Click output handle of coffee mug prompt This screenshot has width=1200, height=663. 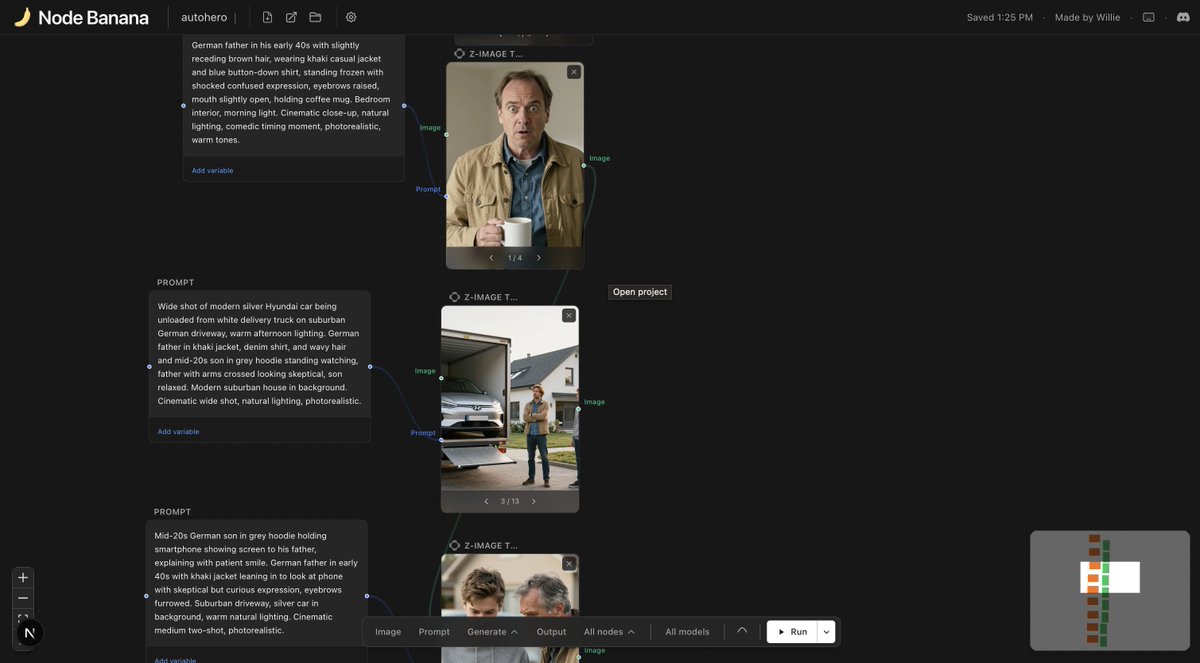click(x=404, y=105)
